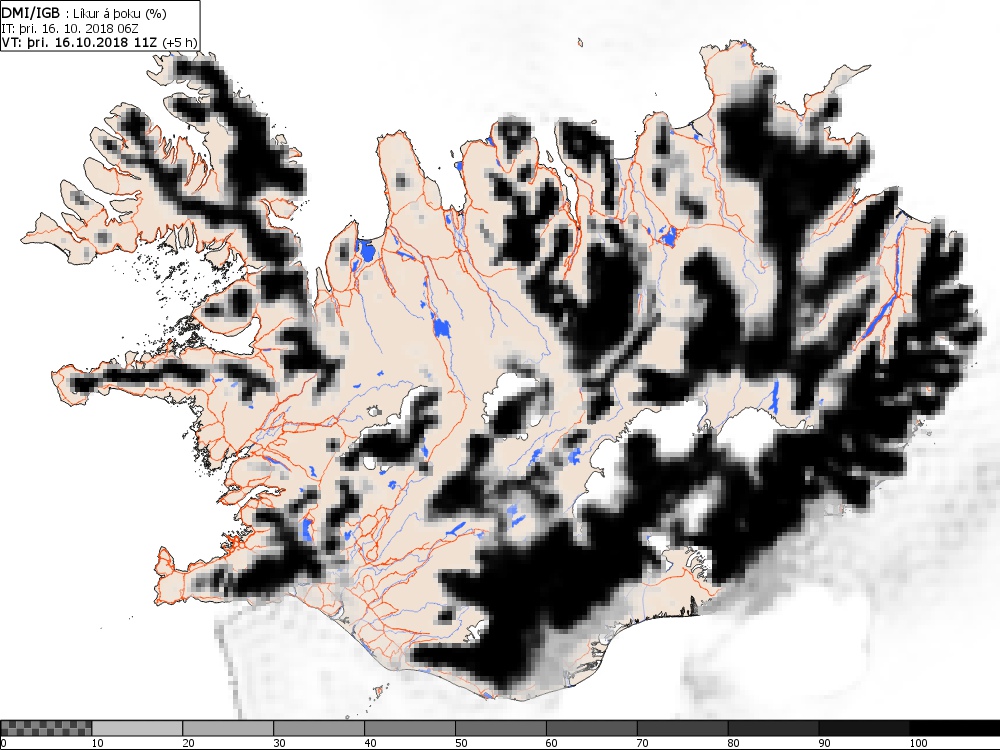
Task: Select the 'VT: þri. 16.10.2018 11Z (+5 h)' line
Action: point(99,43)
